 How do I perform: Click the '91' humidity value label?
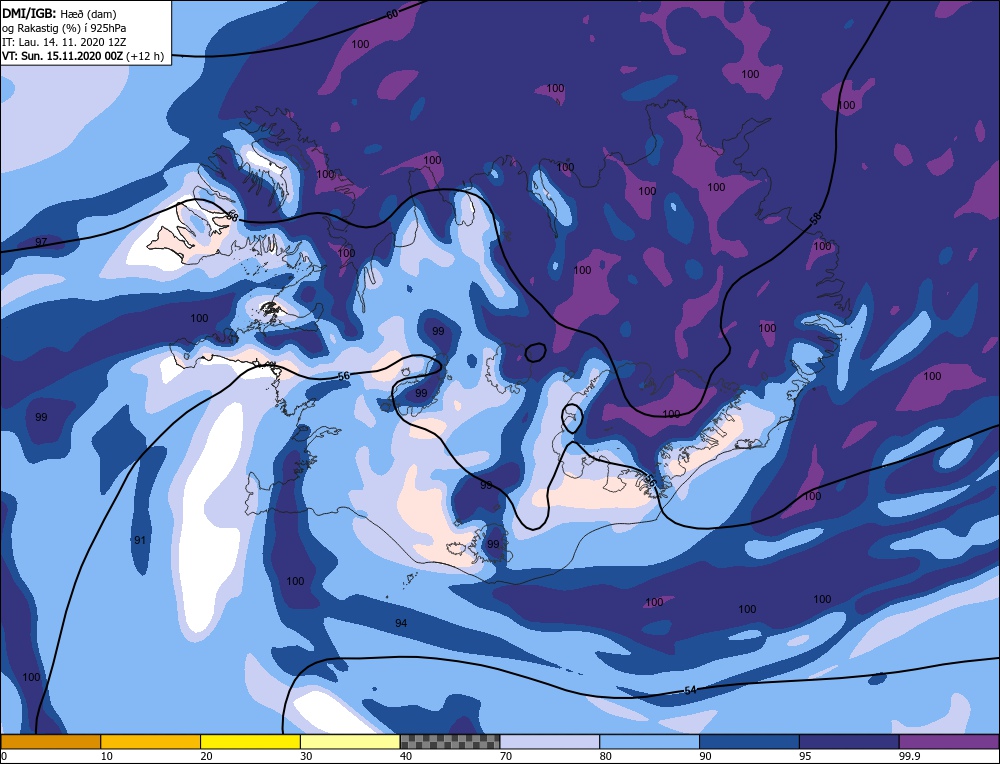pos(140,540)
